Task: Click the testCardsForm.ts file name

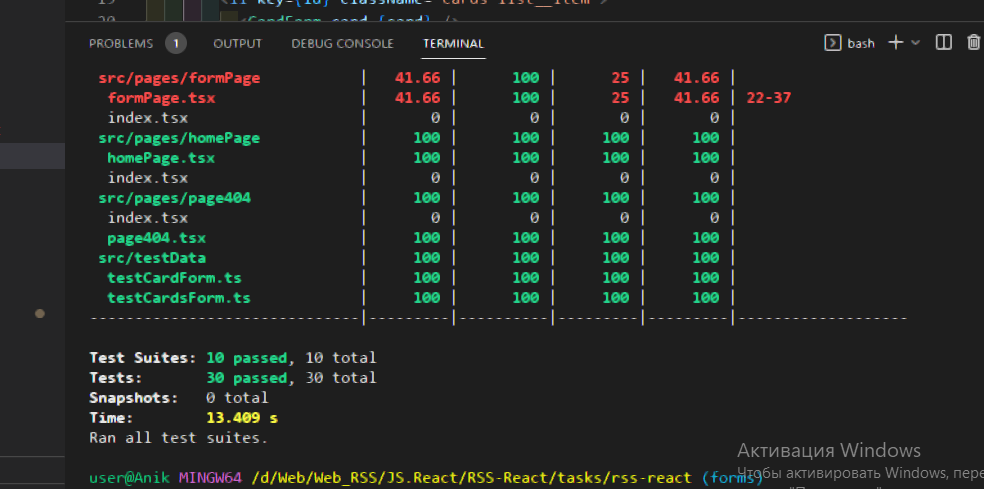Action: 179,298
